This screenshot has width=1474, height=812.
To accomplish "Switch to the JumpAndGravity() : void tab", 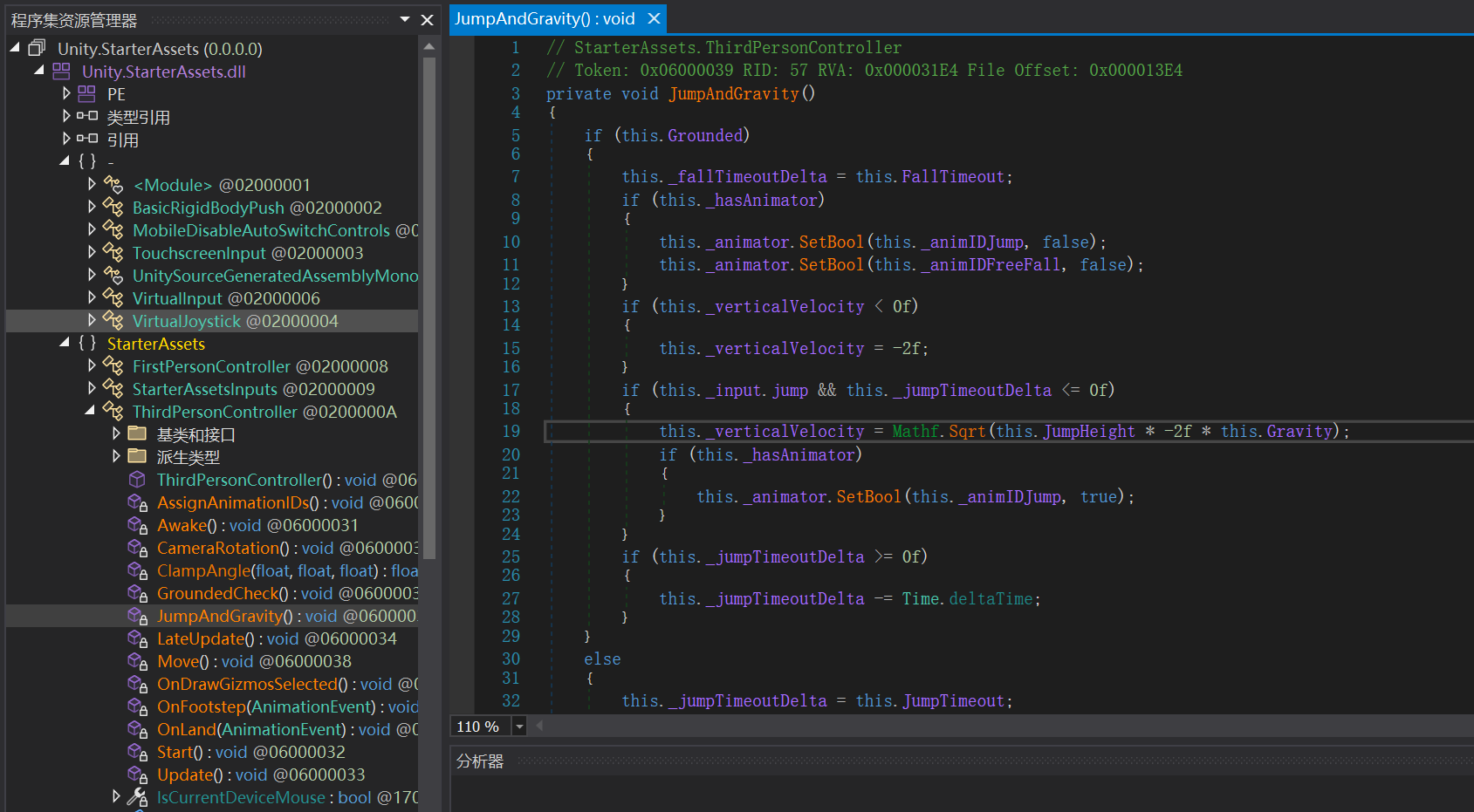I will click(x=545, y=19).
